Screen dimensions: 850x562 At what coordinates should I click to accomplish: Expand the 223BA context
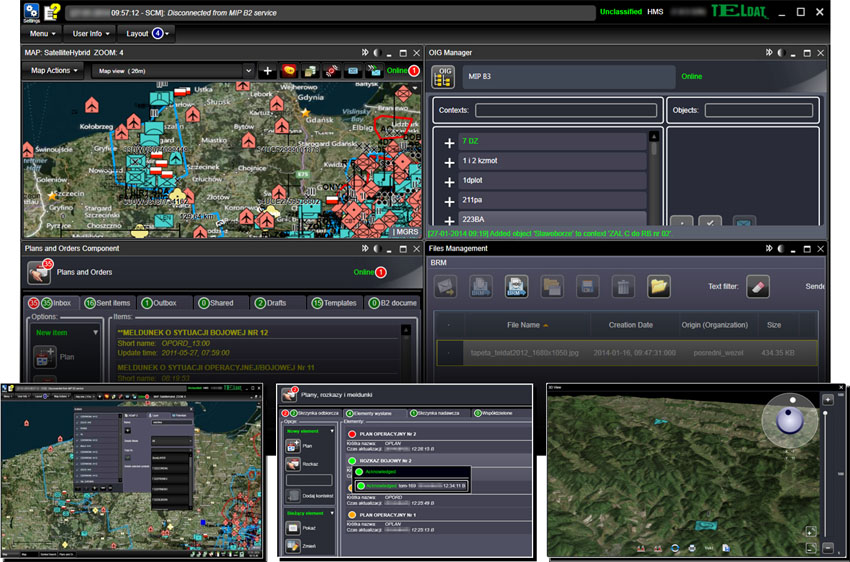coord(449,220)
